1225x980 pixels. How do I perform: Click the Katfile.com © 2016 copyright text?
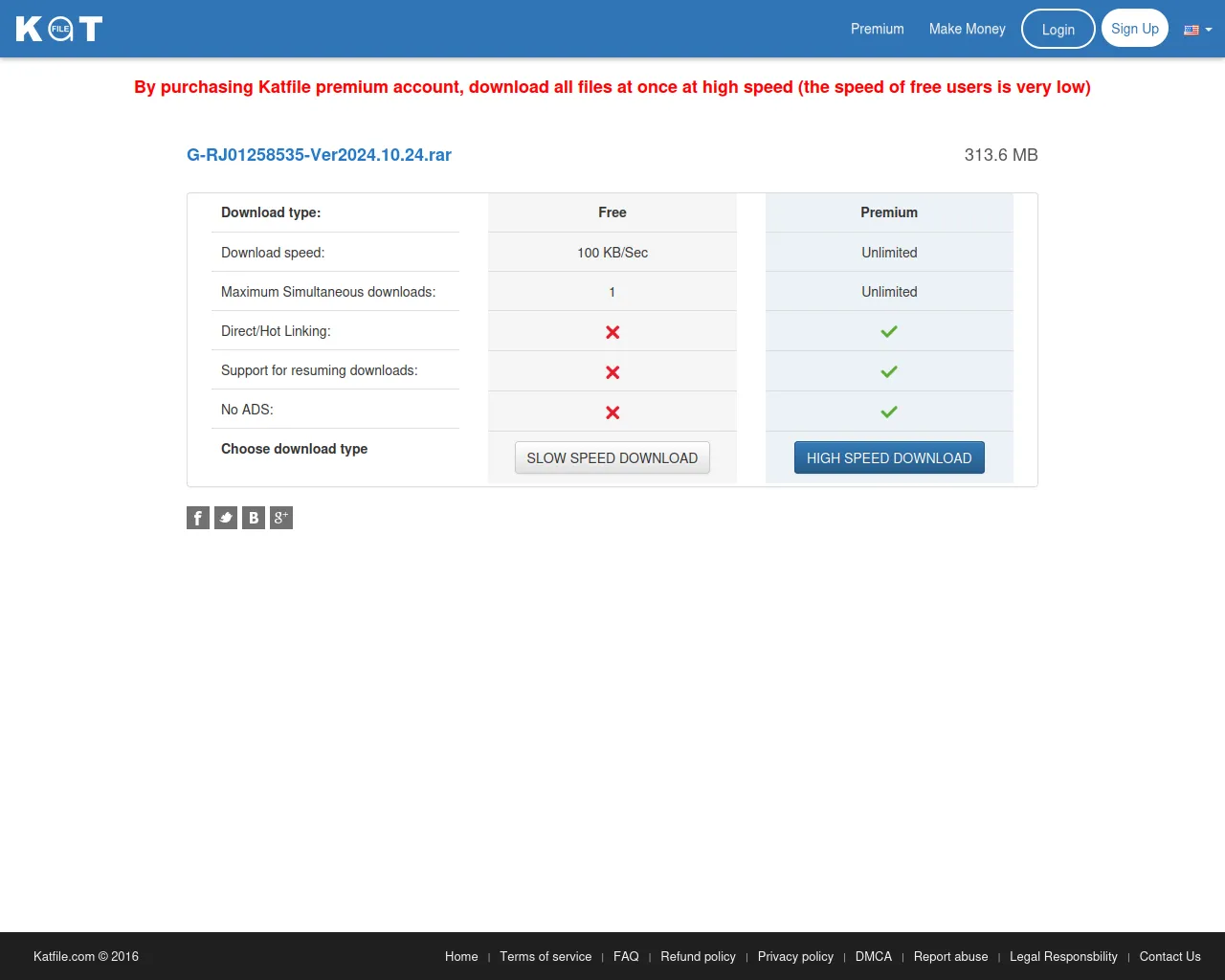pyautogui.click(x=86, y=956)
